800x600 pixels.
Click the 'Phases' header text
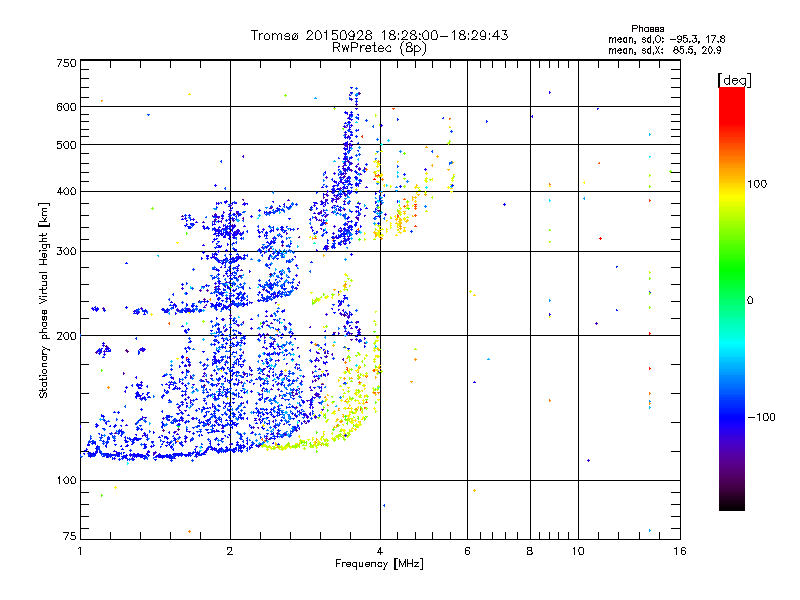[647, 29]
